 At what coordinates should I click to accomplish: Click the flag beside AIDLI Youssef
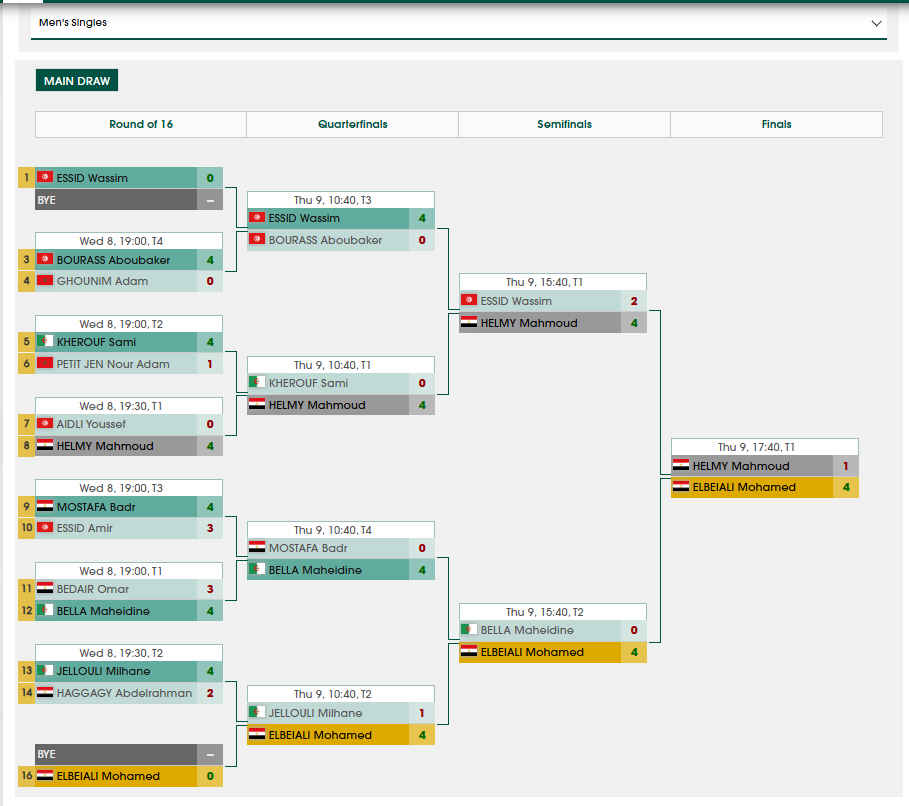click(45, 423)
